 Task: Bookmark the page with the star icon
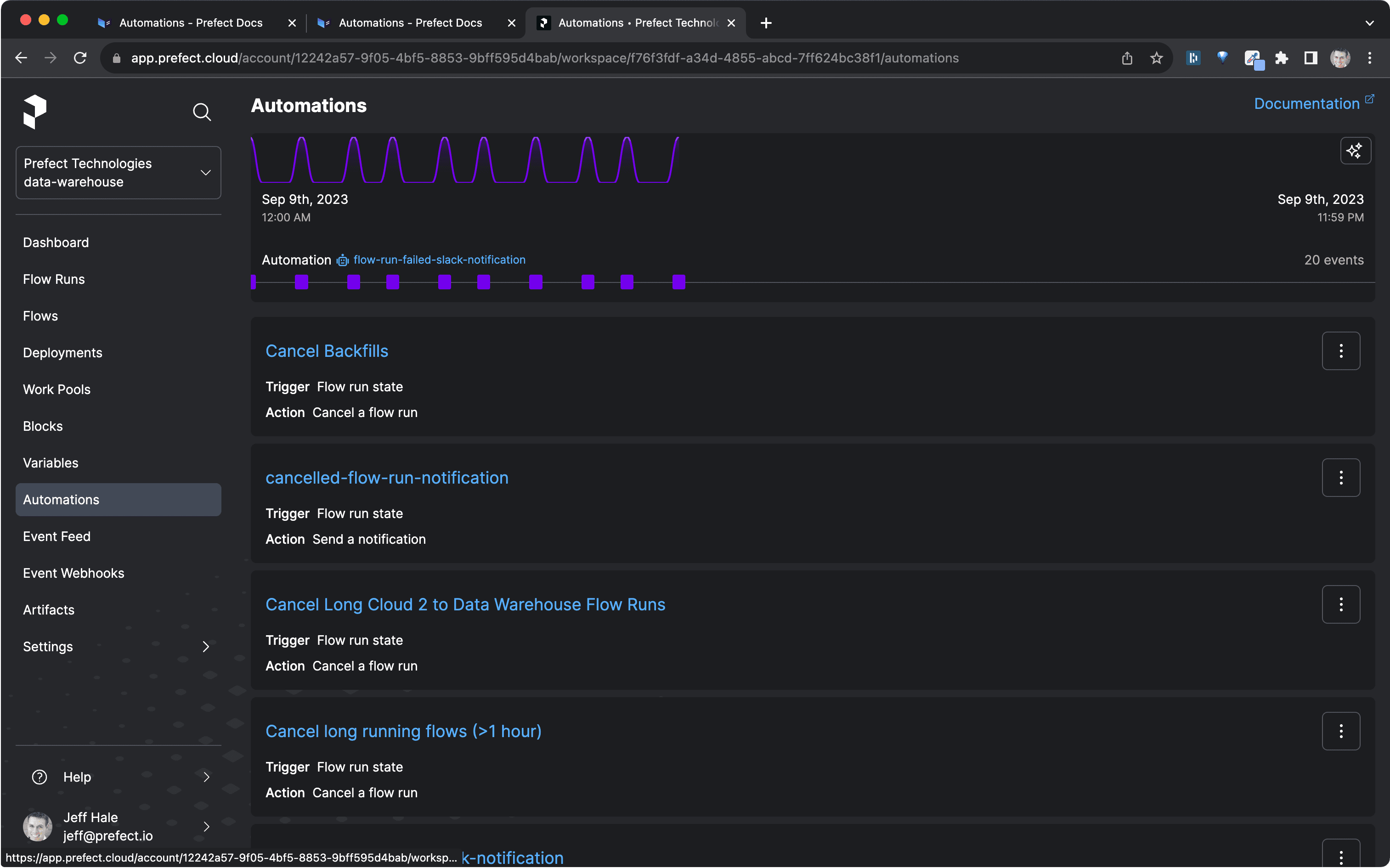tap(1156, 58)
